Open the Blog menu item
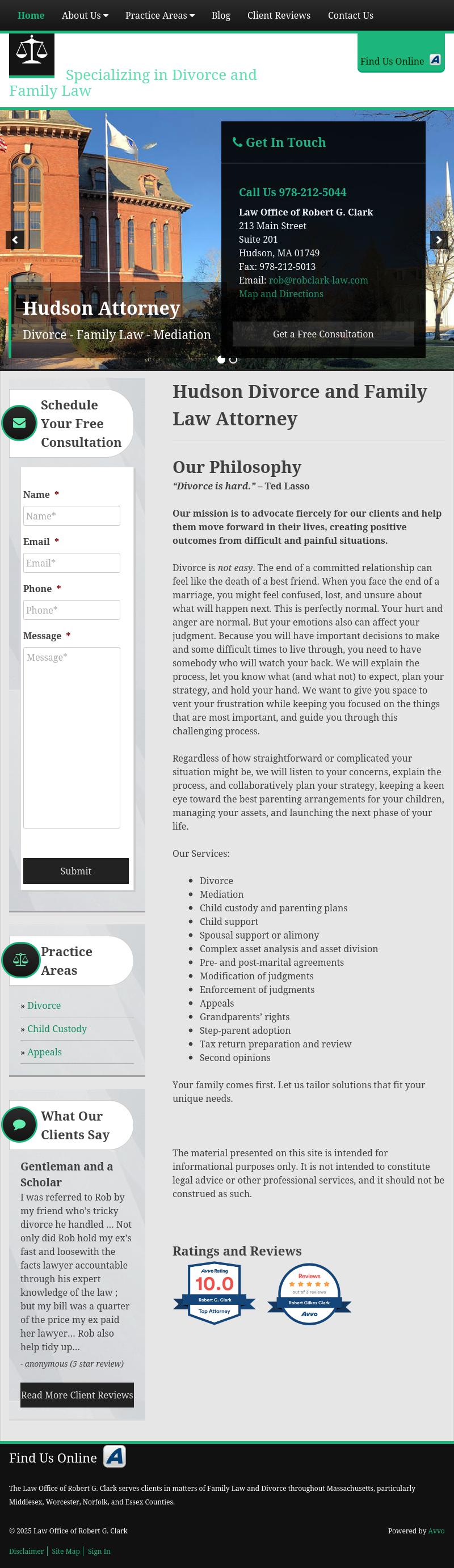454x1568 pixels. click(x=221, y=15)
